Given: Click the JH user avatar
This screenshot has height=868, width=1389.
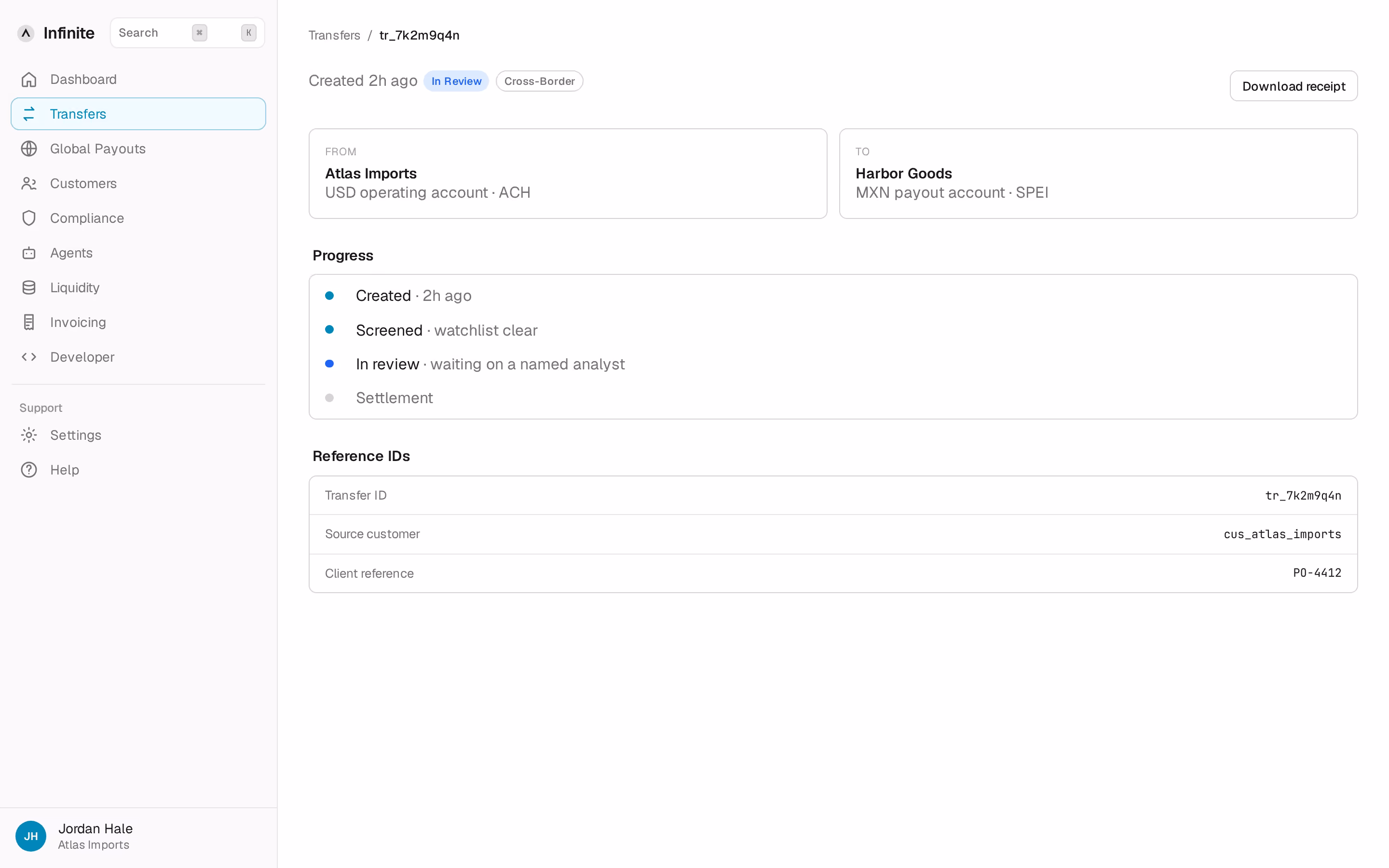Looking at the screenshot, I should pyautogui.click(x=31, y=836).
